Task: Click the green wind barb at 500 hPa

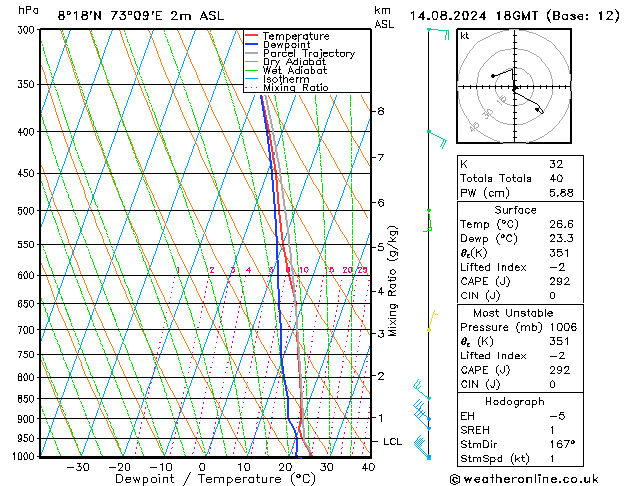Action: [x=428, y=221]
